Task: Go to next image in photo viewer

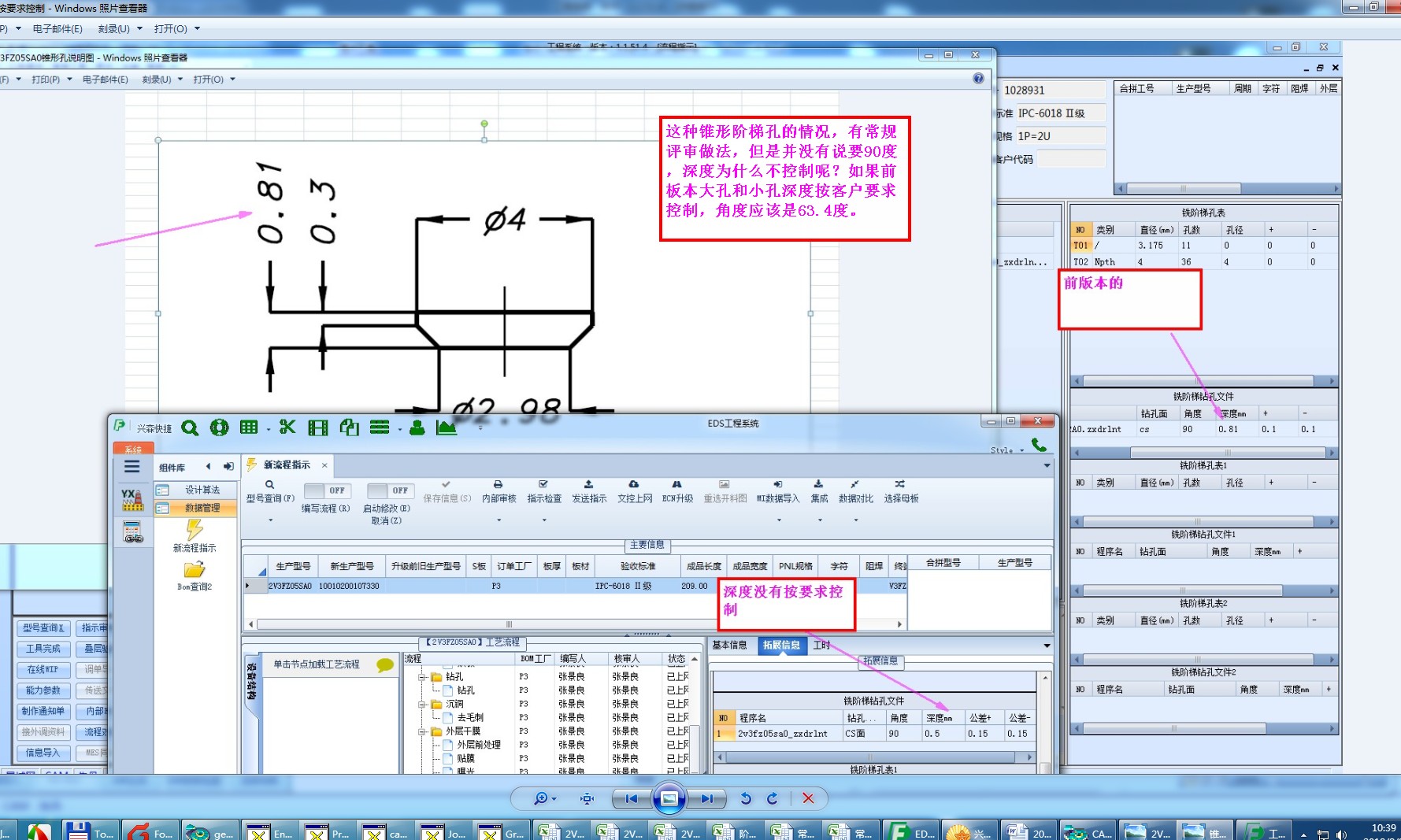Action: click(706, 798)
